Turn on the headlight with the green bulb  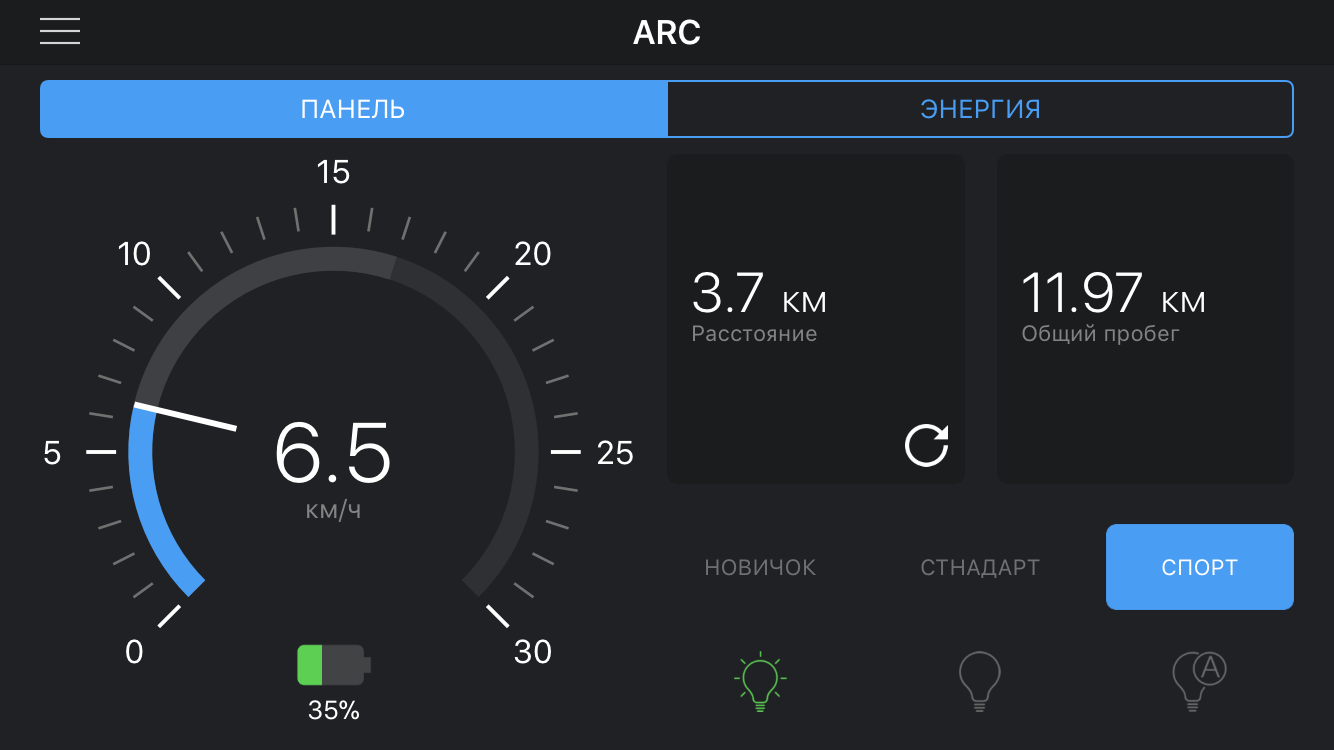[x=760, y=681]
